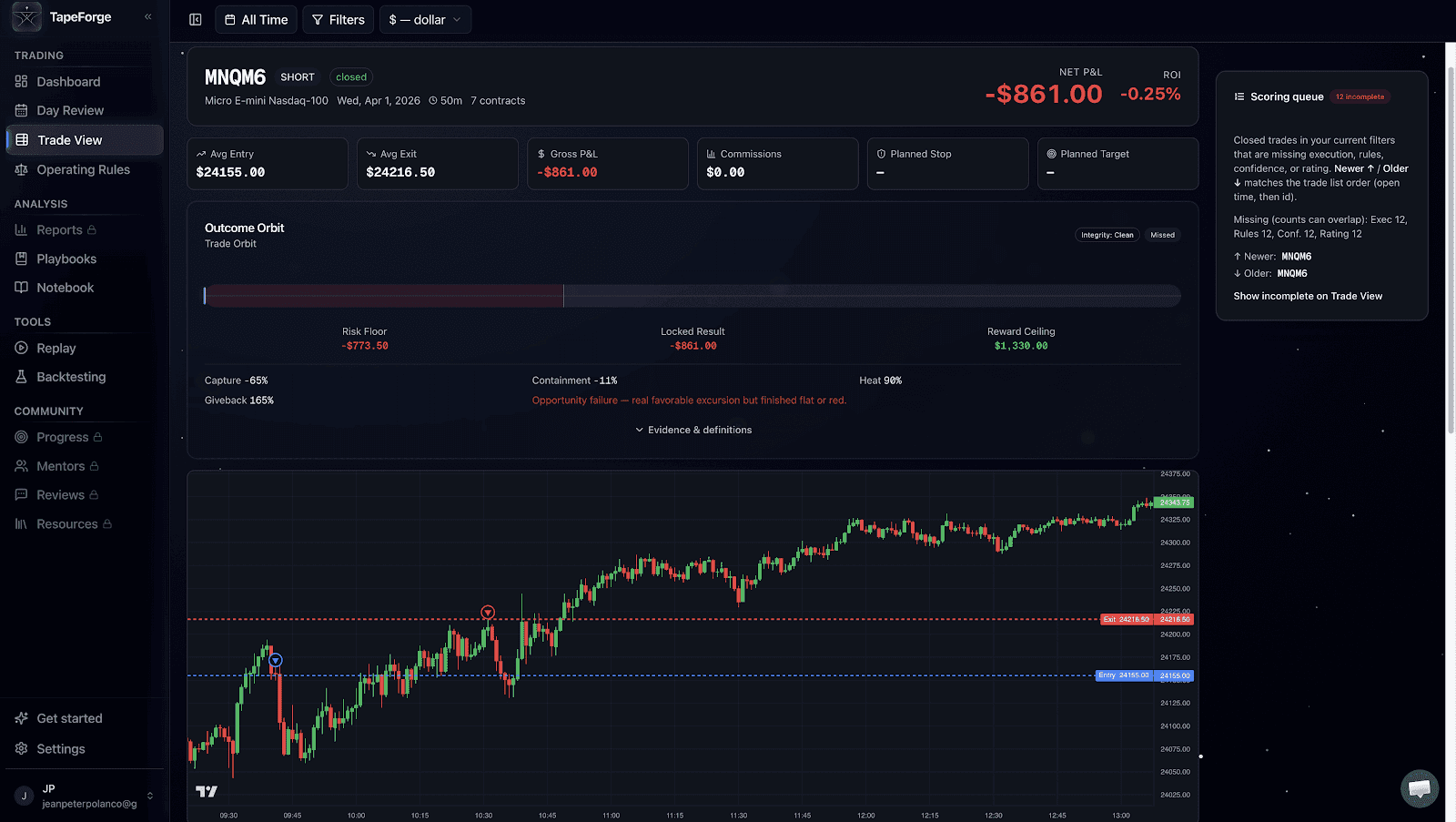1456x822 pixels.
Task: Open Settings from the sidebar
Action: pos(84,749)
